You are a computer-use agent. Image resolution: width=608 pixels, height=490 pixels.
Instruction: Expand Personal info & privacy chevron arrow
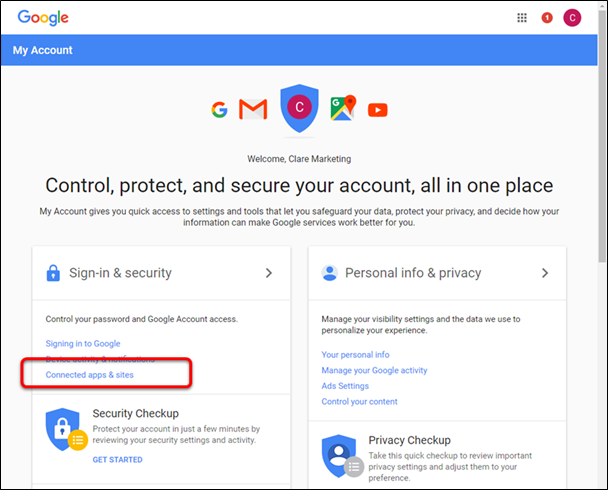(x=545, y=273)
